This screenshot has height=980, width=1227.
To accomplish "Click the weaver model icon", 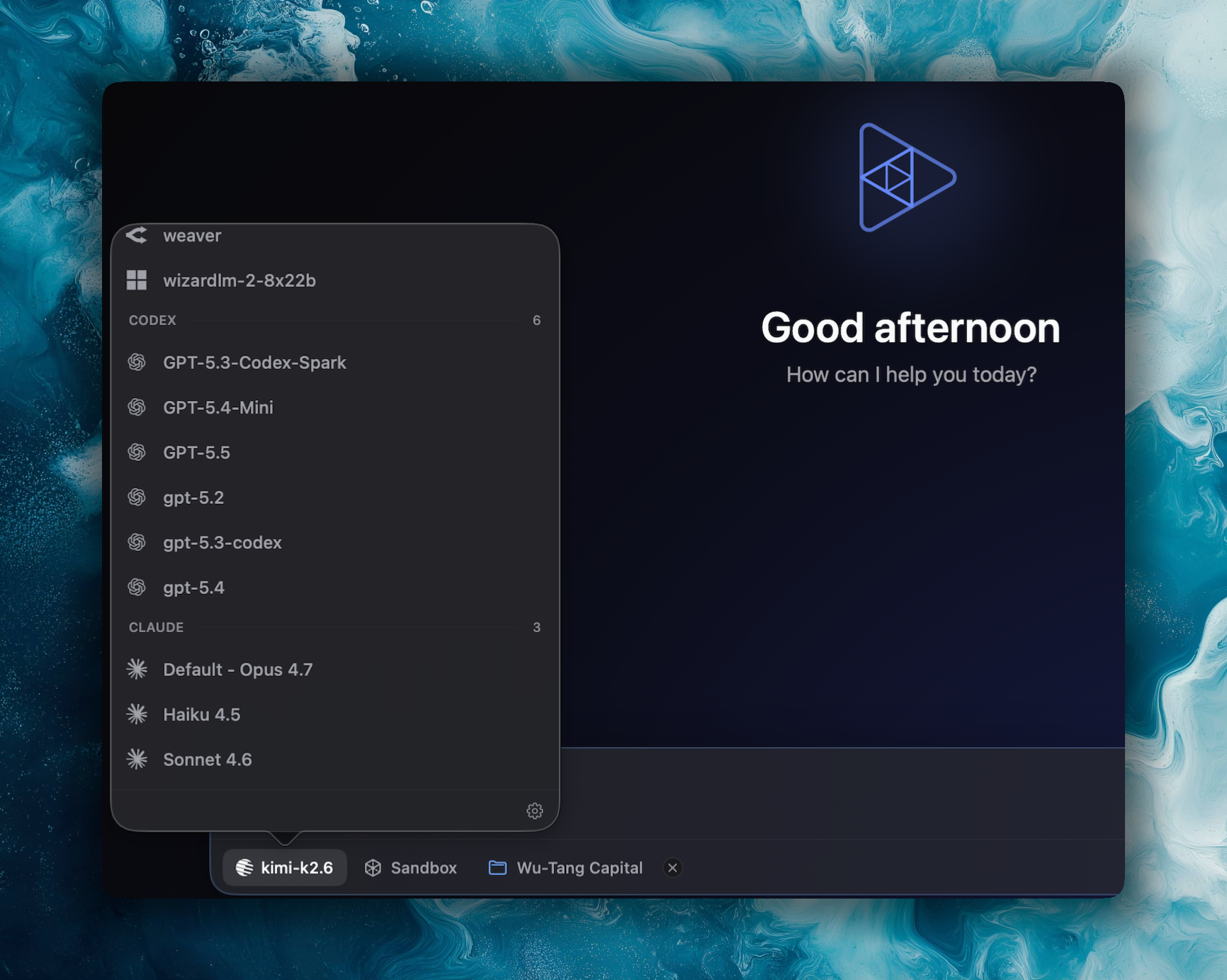I will pos(137,235).
